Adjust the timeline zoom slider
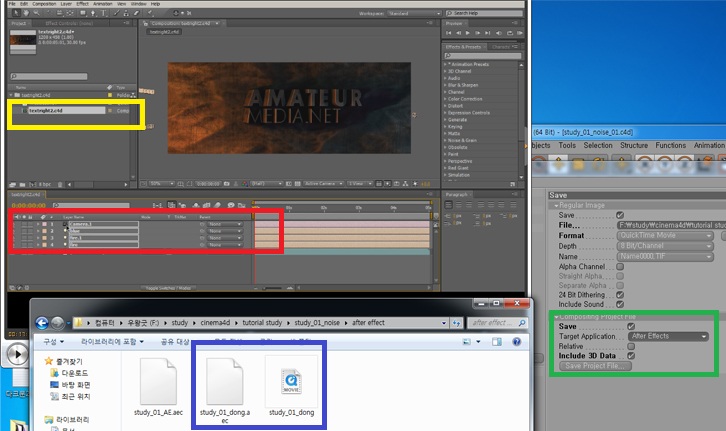 (x=272, y=288)
